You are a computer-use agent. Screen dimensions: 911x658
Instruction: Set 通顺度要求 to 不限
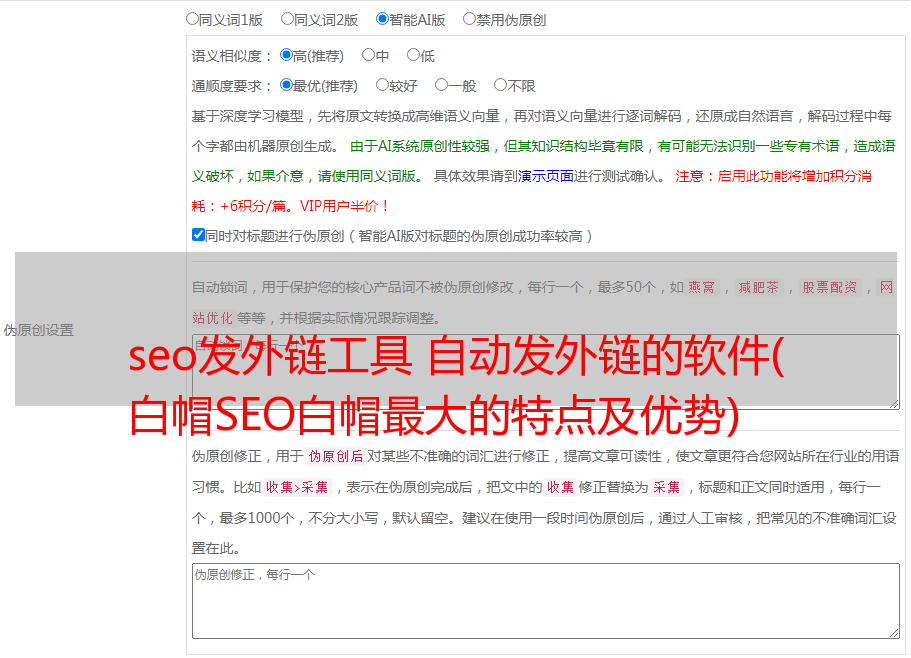500,85
